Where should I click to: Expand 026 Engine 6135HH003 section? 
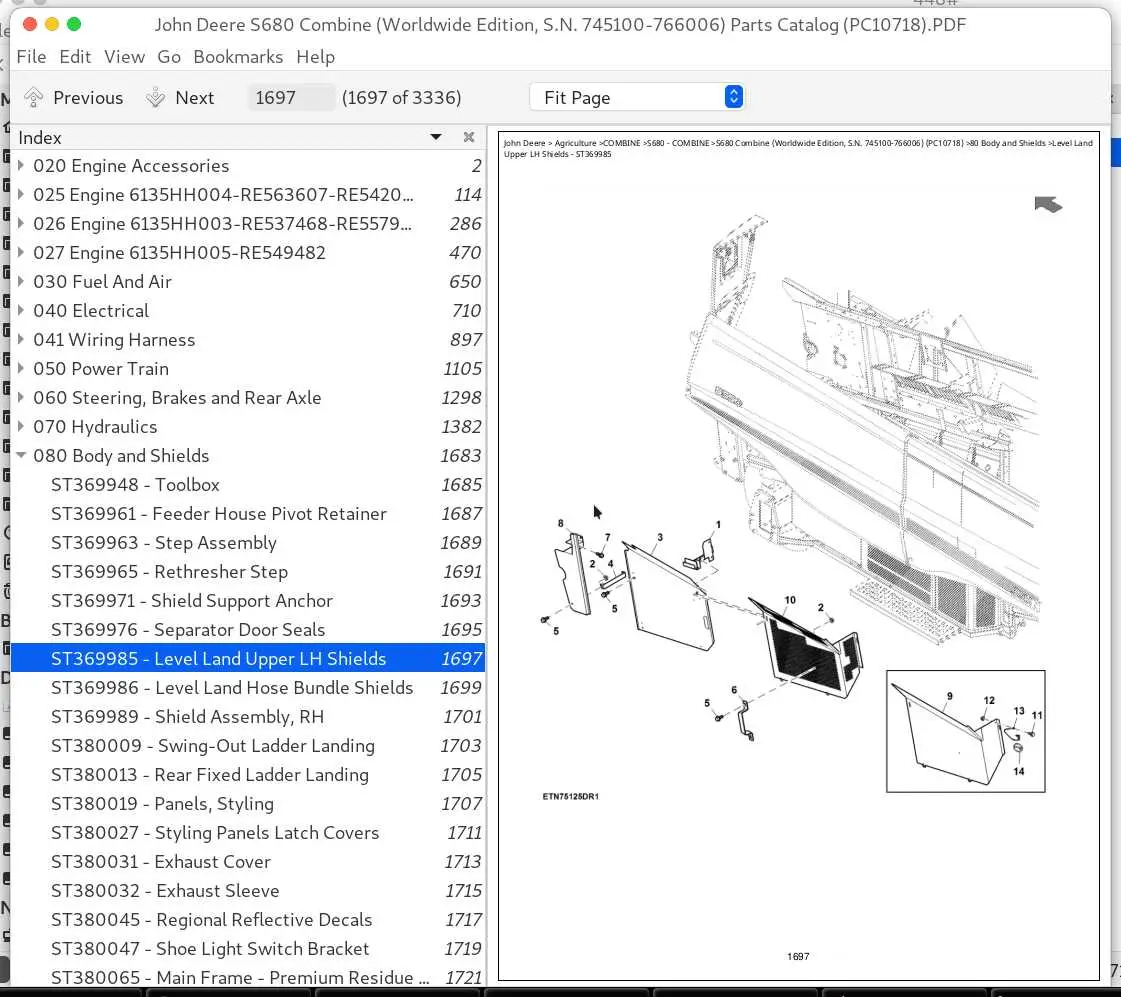point(21,224)
